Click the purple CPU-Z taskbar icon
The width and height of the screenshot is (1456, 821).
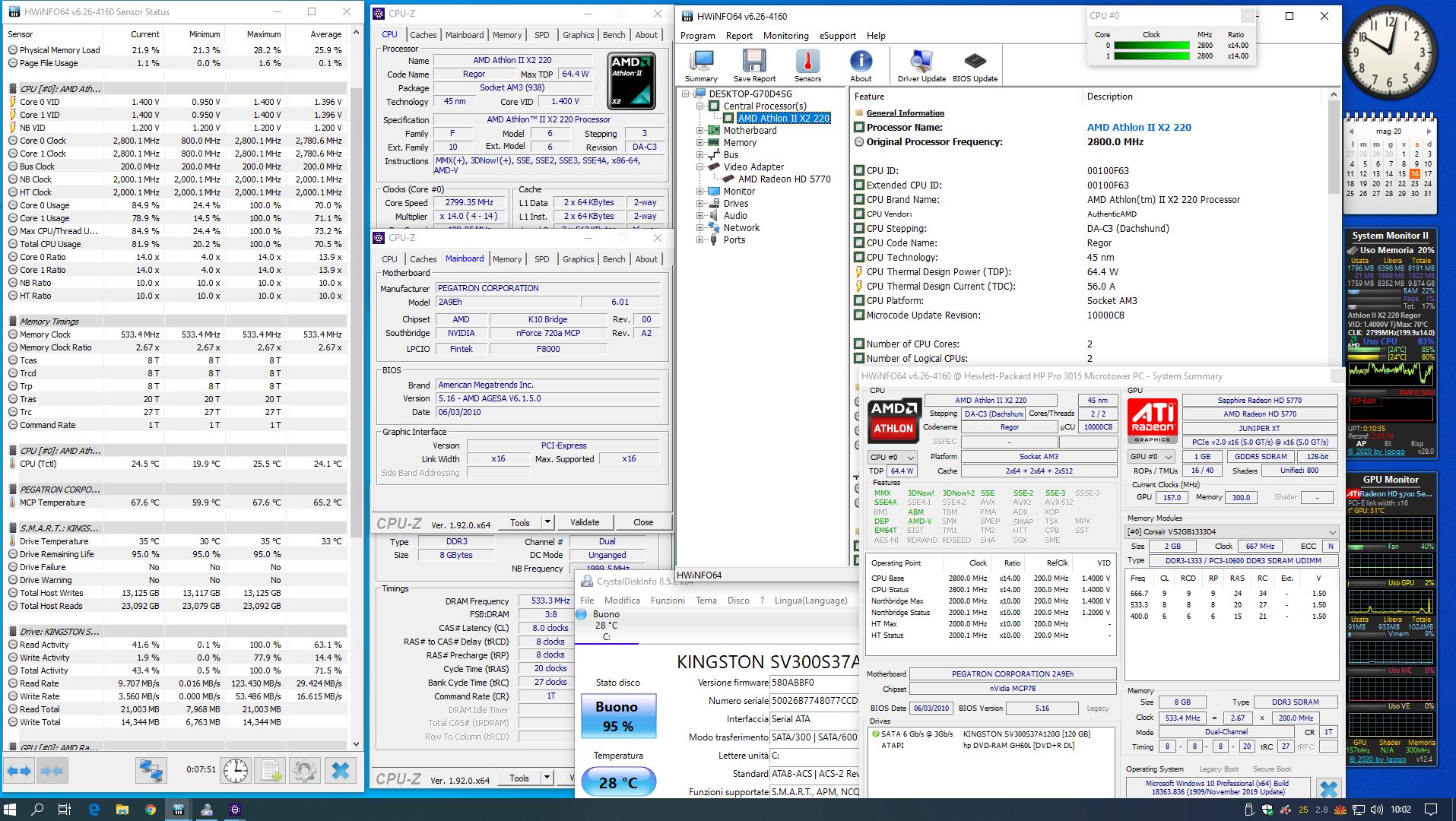235,810
